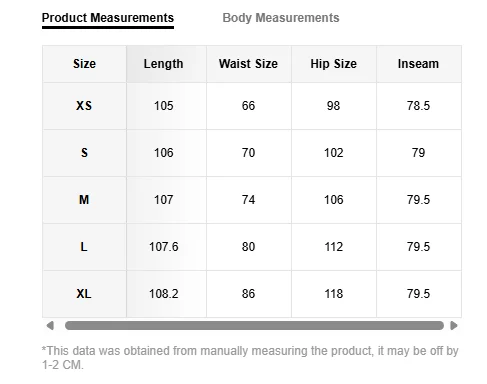Image resolution: width=487 pixels, height=384 pixels.
Task: Click the XS length value 105
Action: tap(164, 106)
